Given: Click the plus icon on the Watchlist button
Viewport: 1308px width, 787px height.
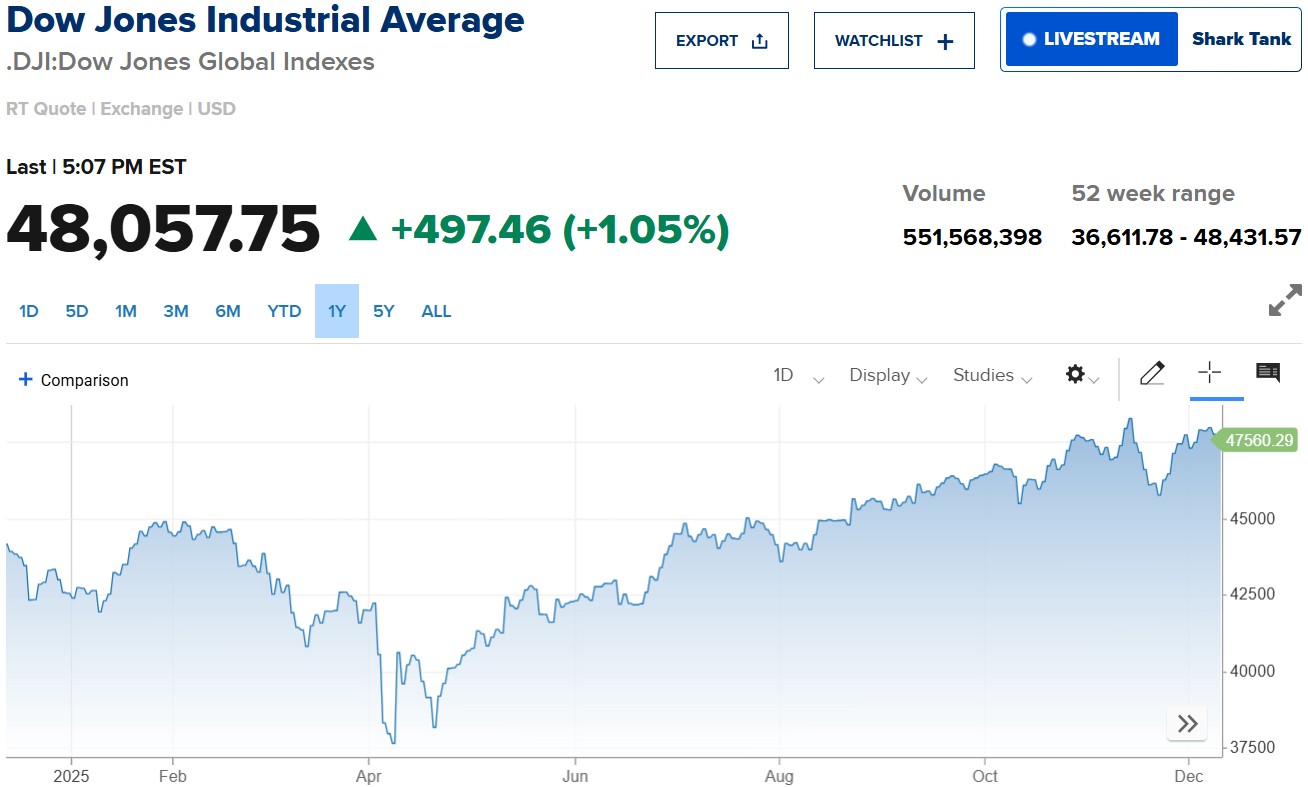Looking at the screenshot, I should (x=943, y=40).
